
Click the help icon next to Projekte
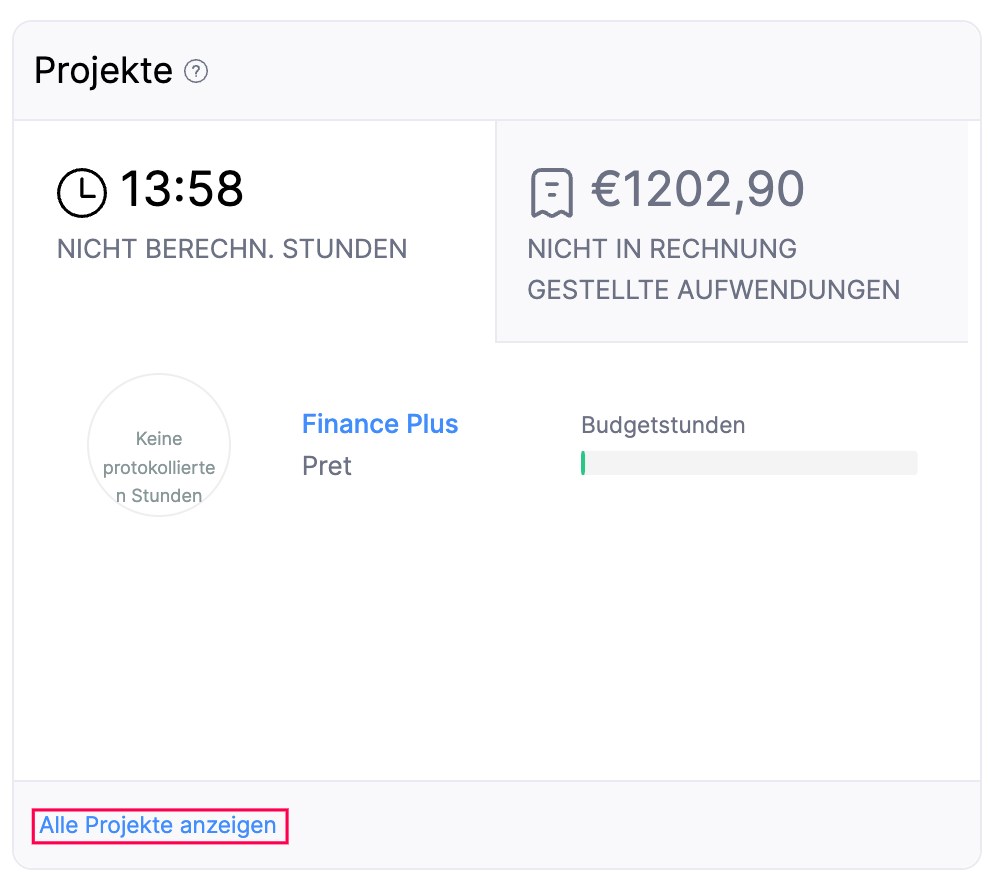(196, 72)
